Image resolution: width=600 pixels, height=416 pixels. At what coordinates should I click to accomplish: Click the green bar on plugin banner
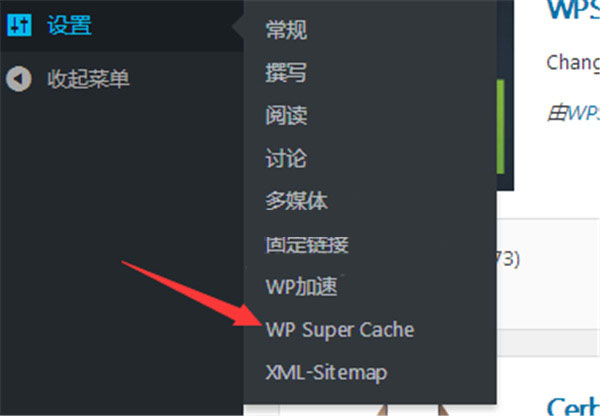click(x=501, y=127)
